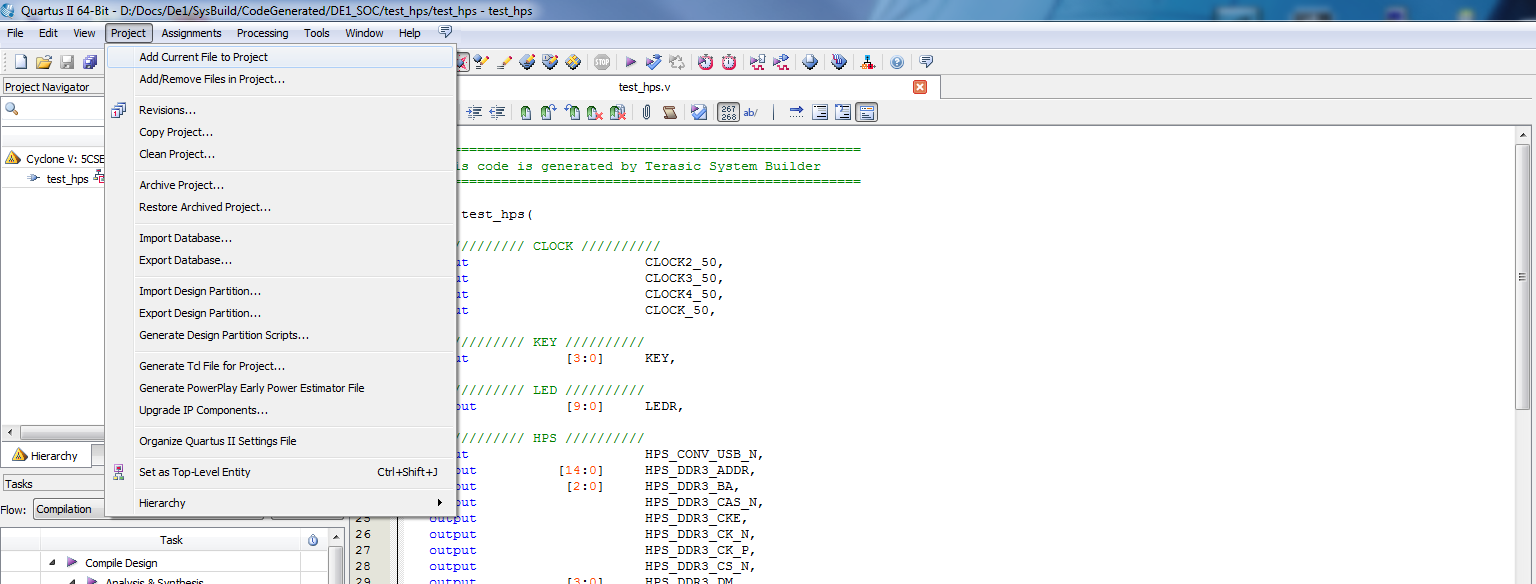Open Assignment Editor pencil-with-list icon
Viewport: 1536px width, 584px height.
click(x=504, y=62)
